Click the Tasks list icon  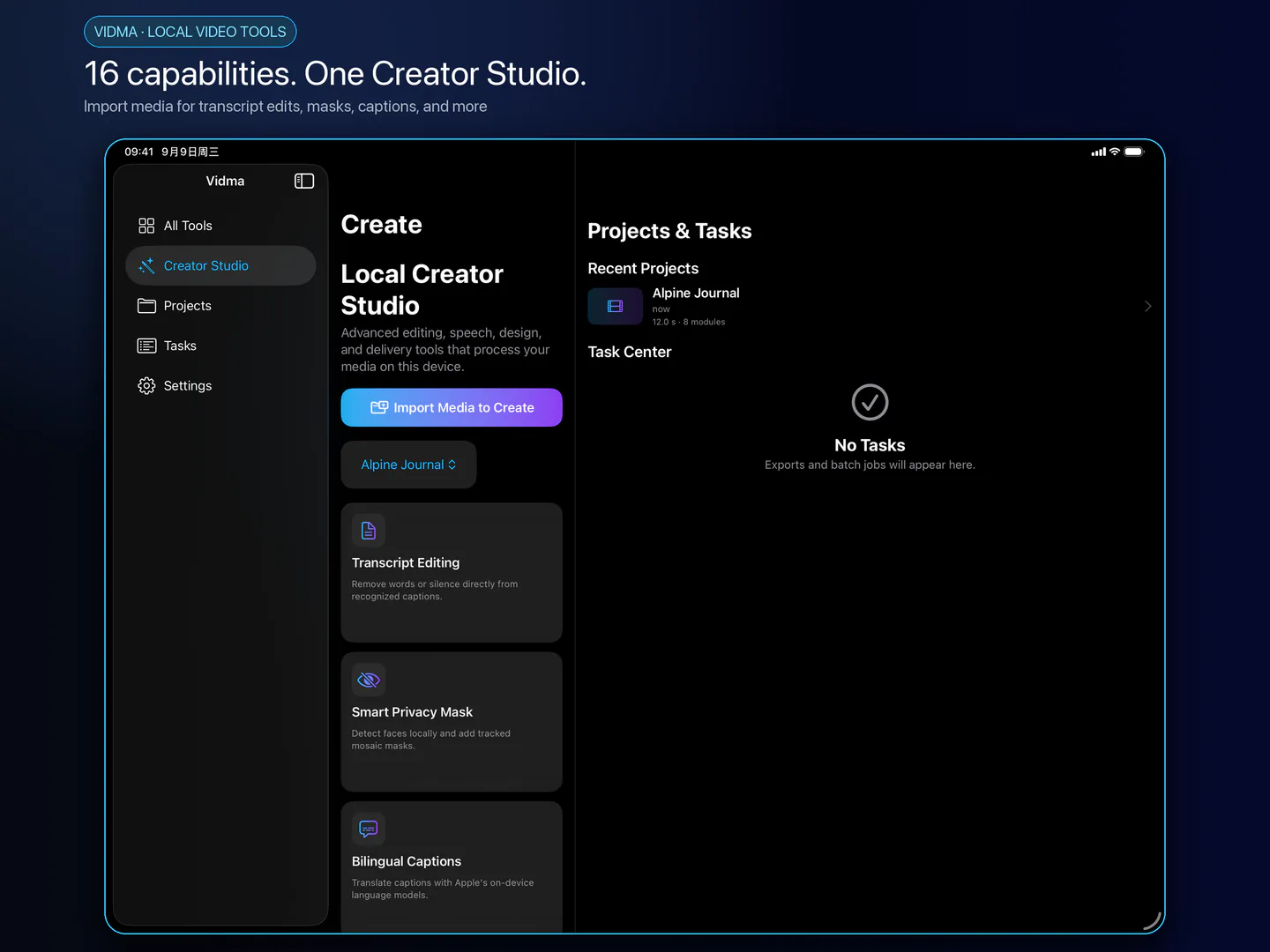(x=146, y=346)
